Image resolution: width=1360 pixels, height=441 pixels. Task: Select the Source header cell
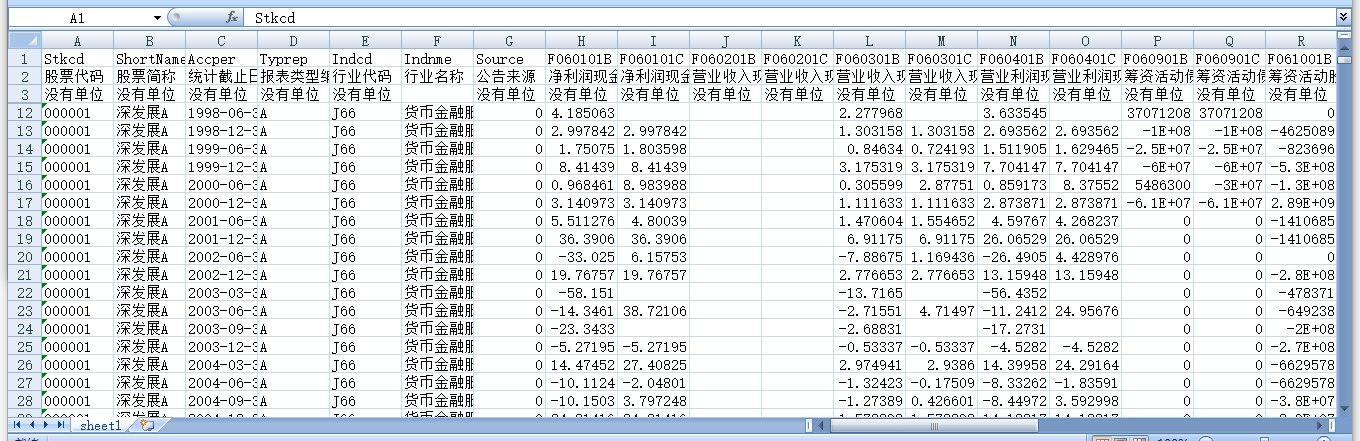[509, 59]
